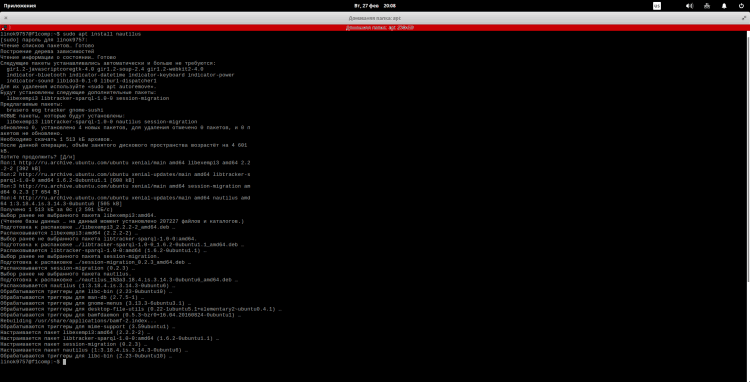The height and width of the screenshot is (382, 750).
Task: Click the 'Rebuilding /usr/share/applications' line
Action: click(78, 321)
